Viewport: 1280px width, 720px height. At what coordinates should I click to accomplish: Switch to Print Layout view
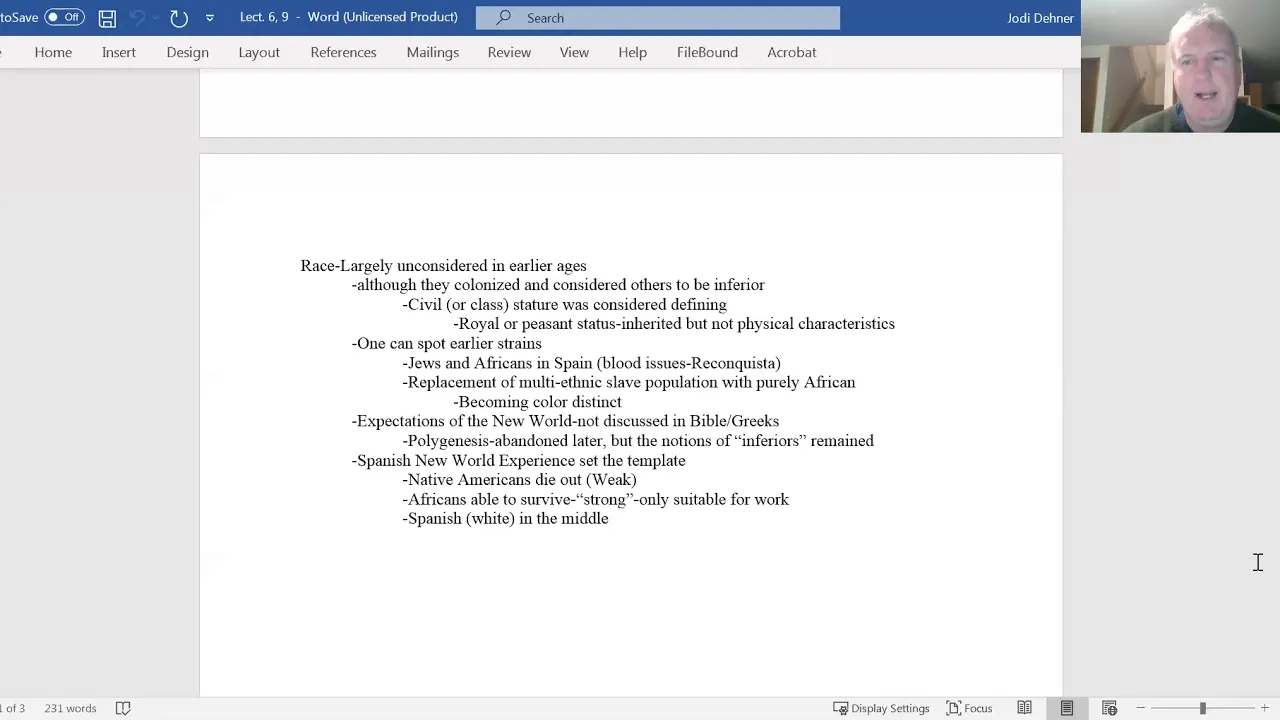click(x=1067, y=708)
